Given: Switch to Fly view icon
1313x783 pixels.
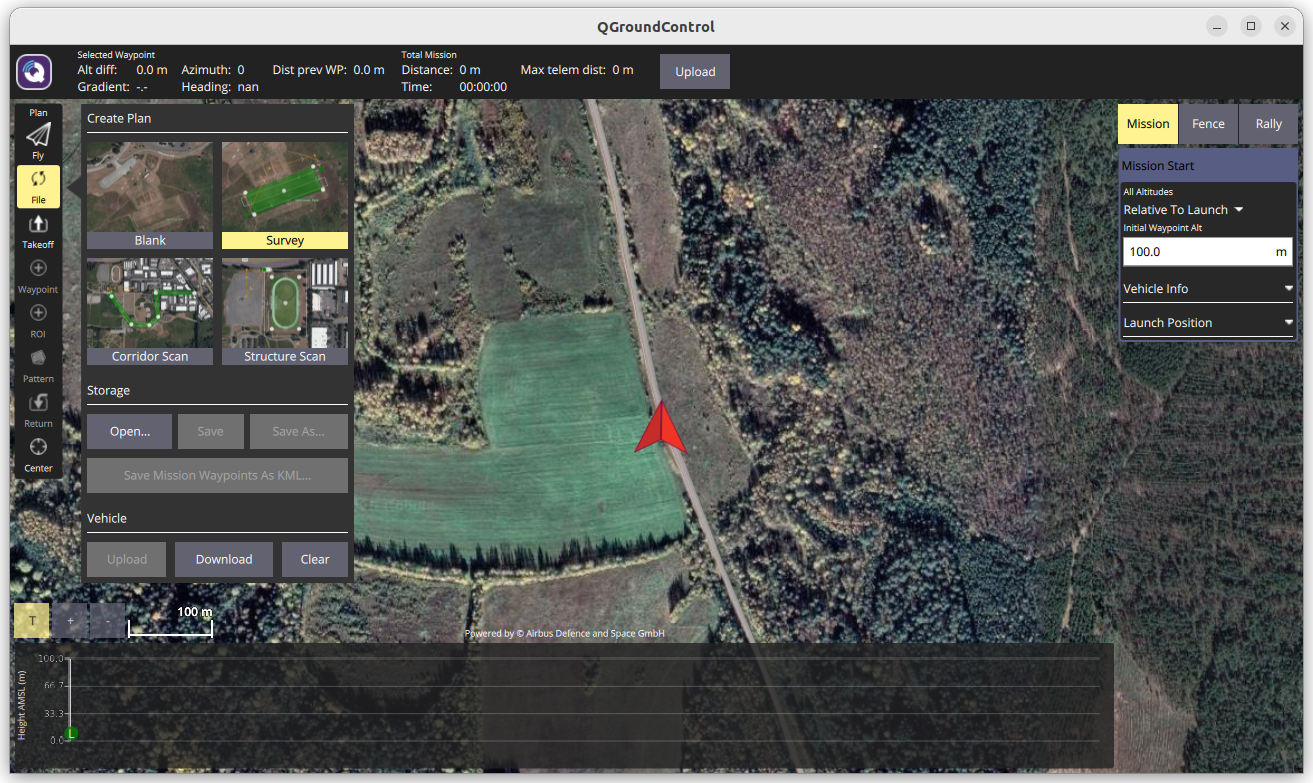Looking at the screenshot, I should 38,136.
